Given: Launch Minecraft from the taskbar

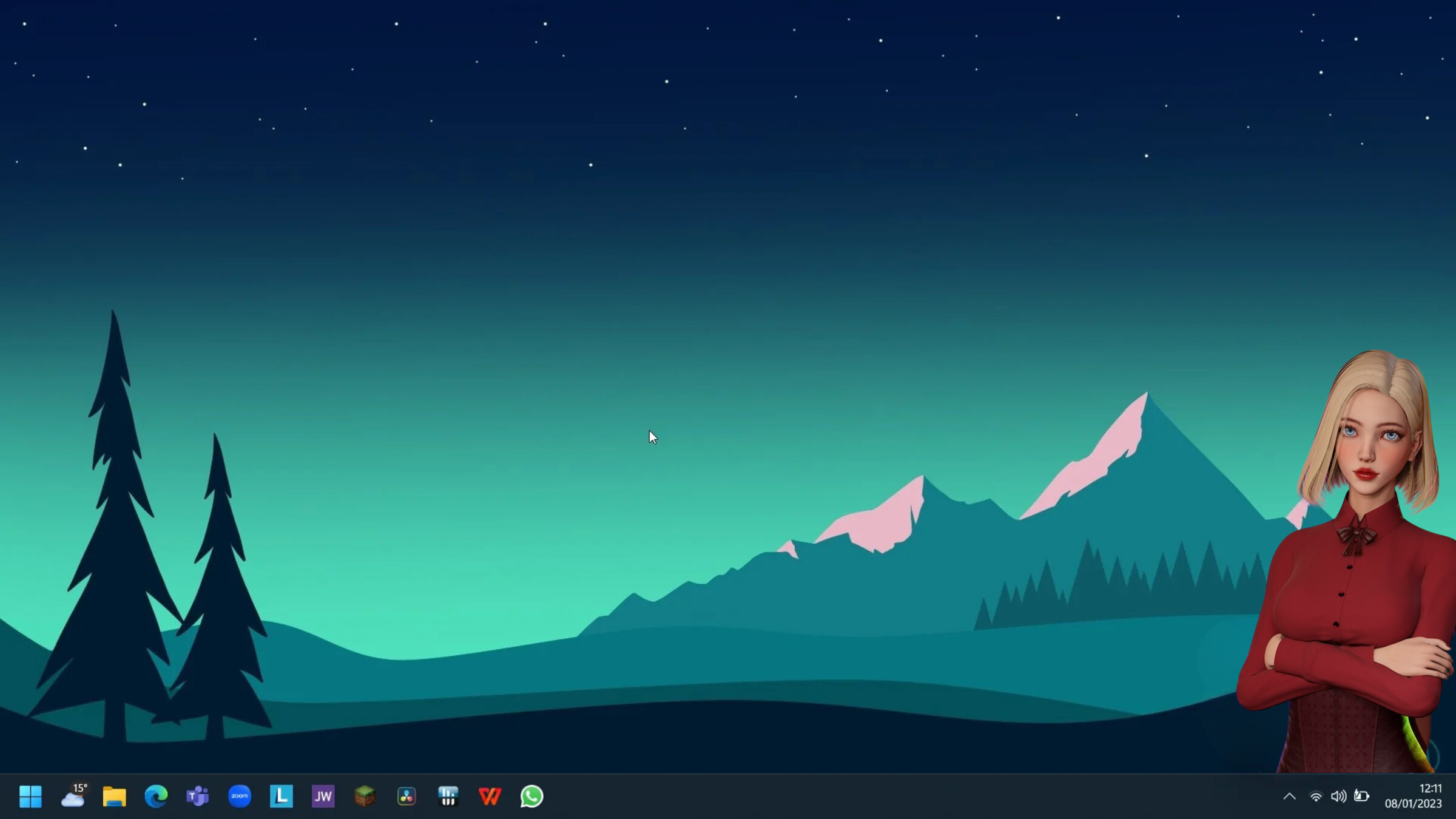Looking at the screenshot, I should coord(365,797).
